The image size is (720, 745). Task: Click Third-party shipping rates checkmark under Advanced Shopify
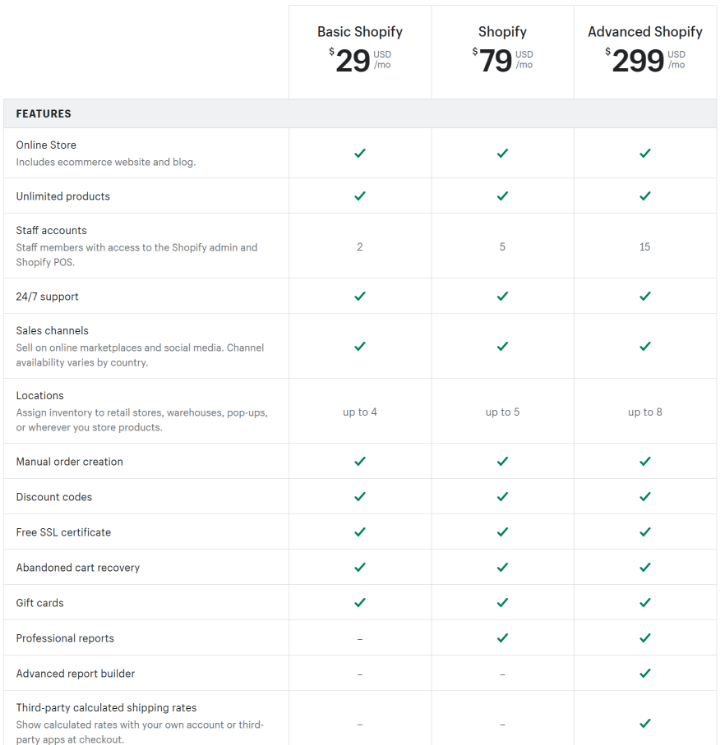click(645, 723)
